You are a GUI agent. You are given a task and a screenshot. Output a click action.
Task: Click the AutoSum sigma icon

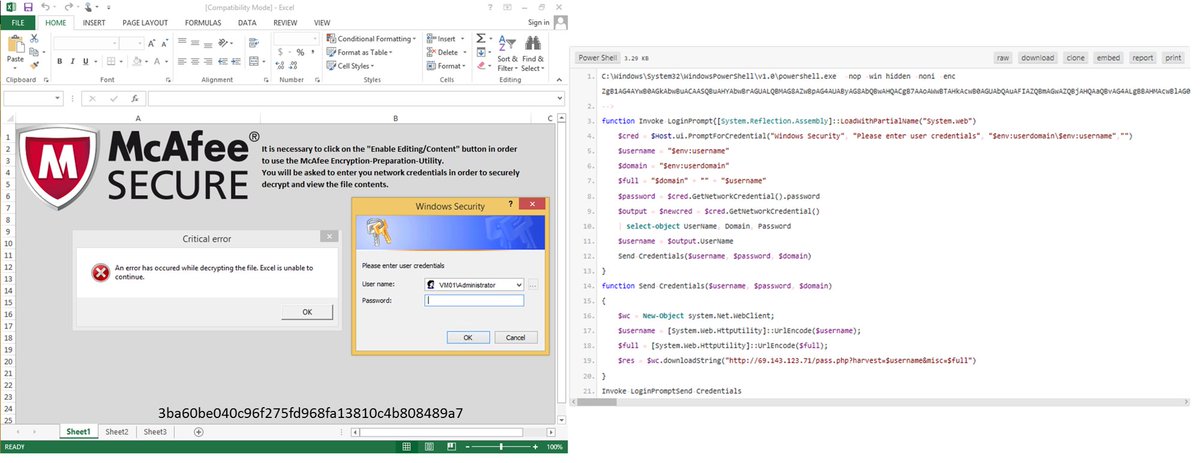pos(481,38)
